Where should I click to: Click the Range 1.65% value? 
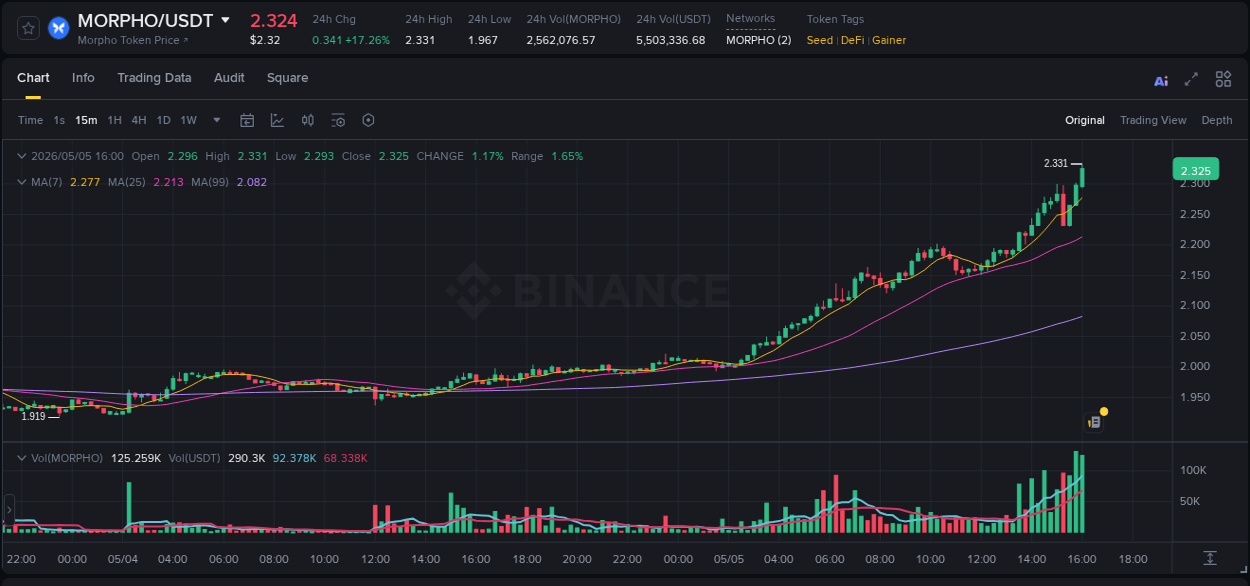click(x=567, y=156)
